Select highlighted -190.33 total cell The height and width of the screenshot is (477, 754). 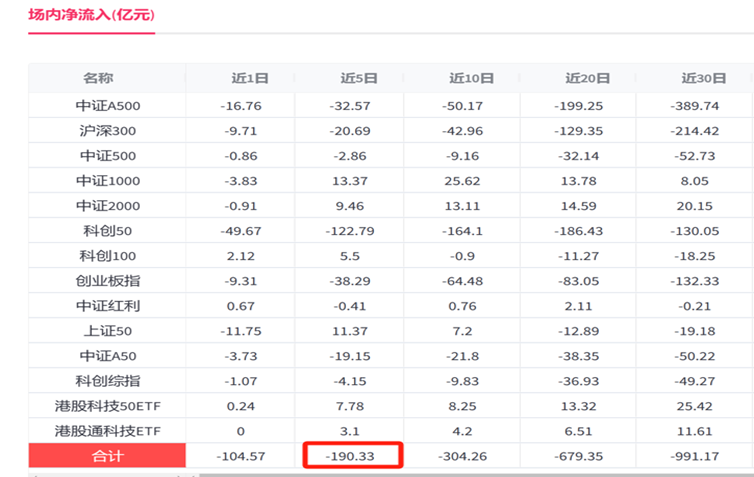352,455
